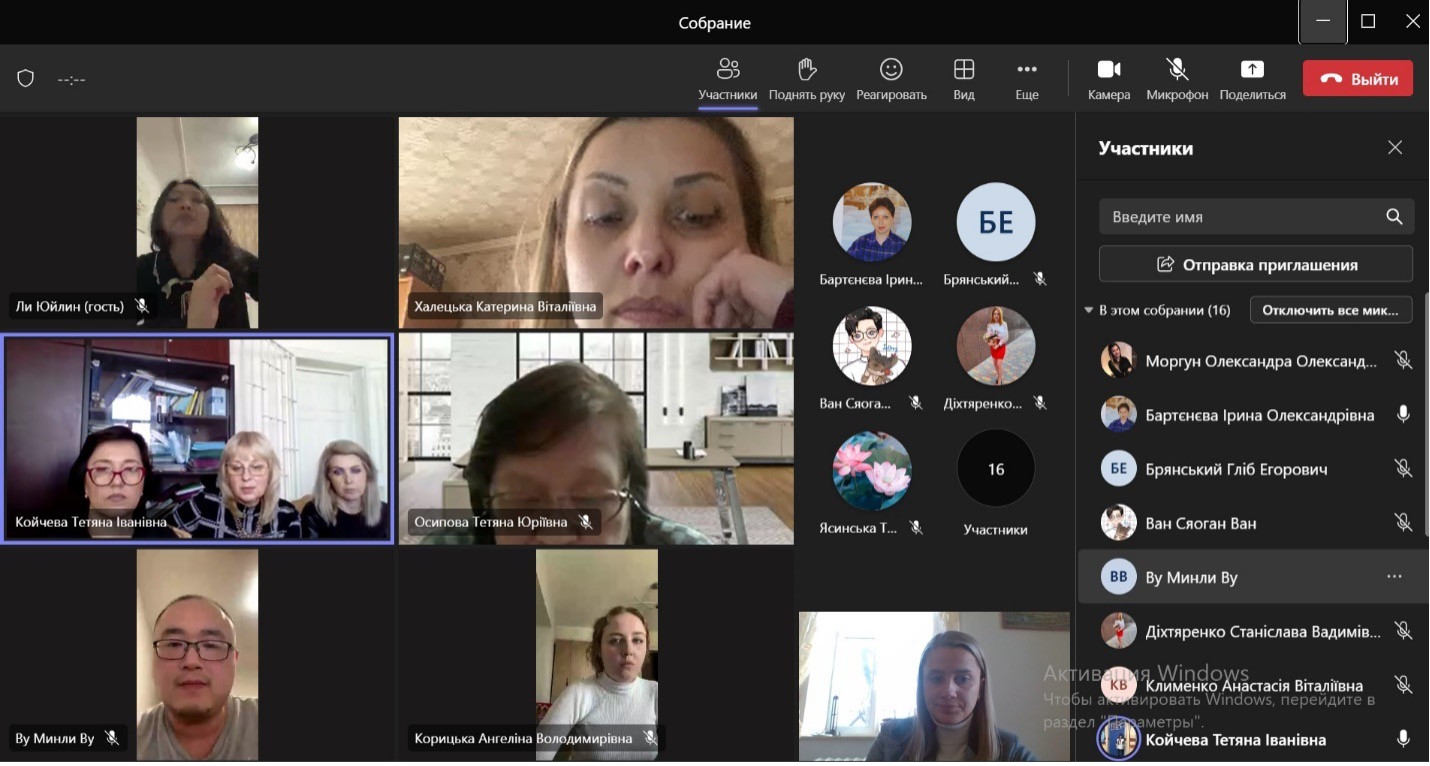Close the Участники side panel
This screenshot has width=1430, height=766.
[1395, 148]
